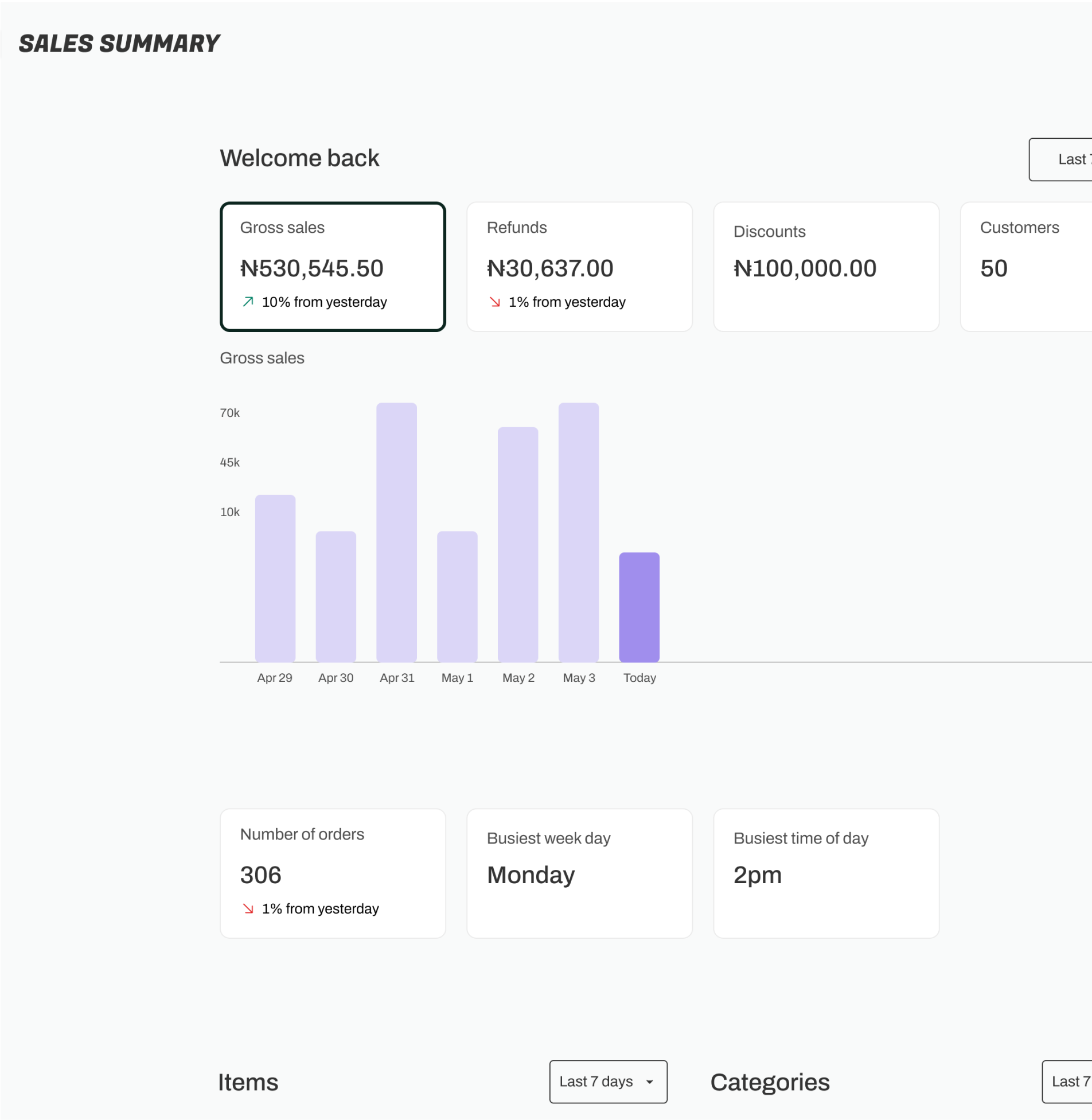The image size is (1092, 1120).
Task: Click the Today axis label
Action: point(639,678)
